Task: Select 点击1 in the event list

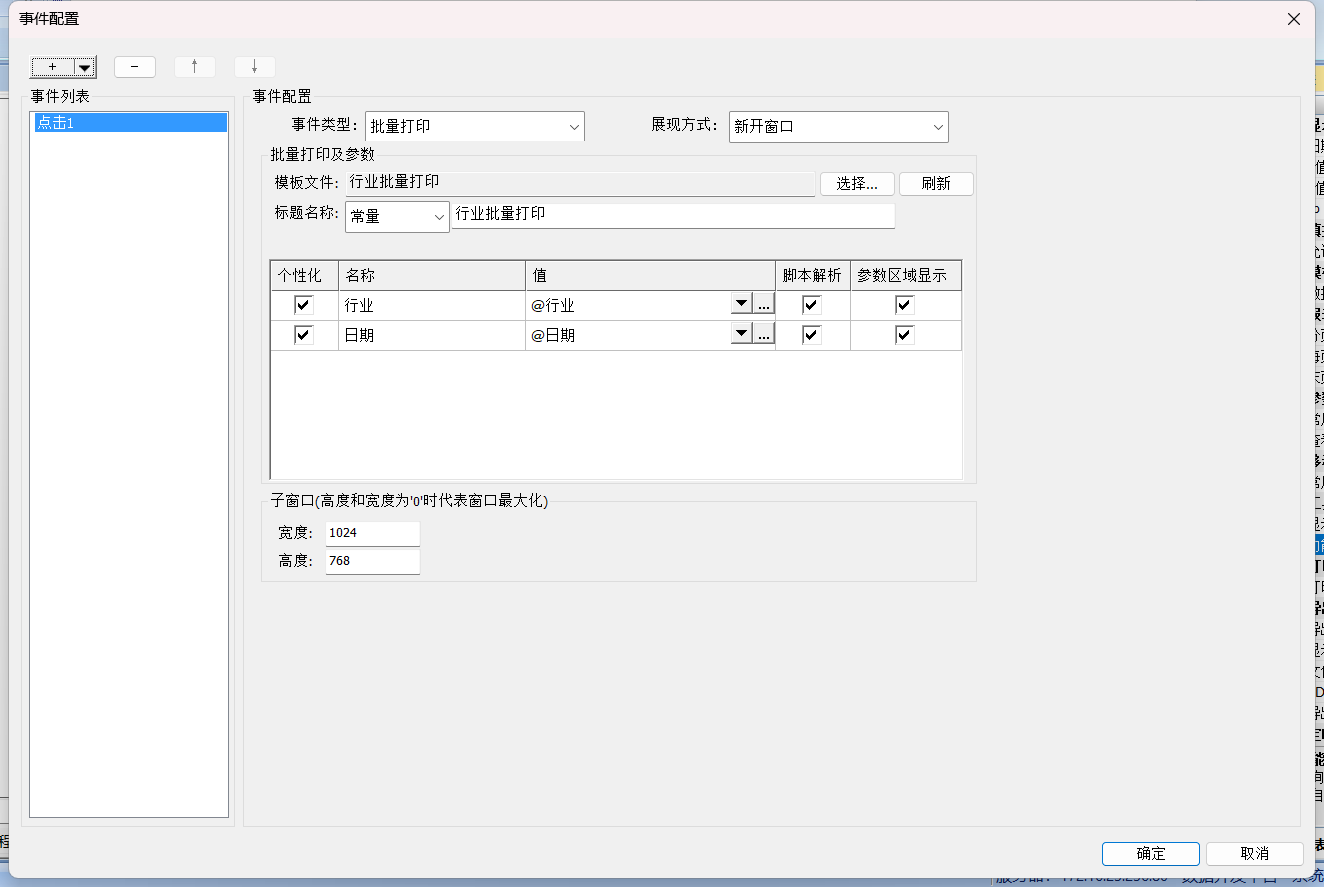Action: click(129, 122)
